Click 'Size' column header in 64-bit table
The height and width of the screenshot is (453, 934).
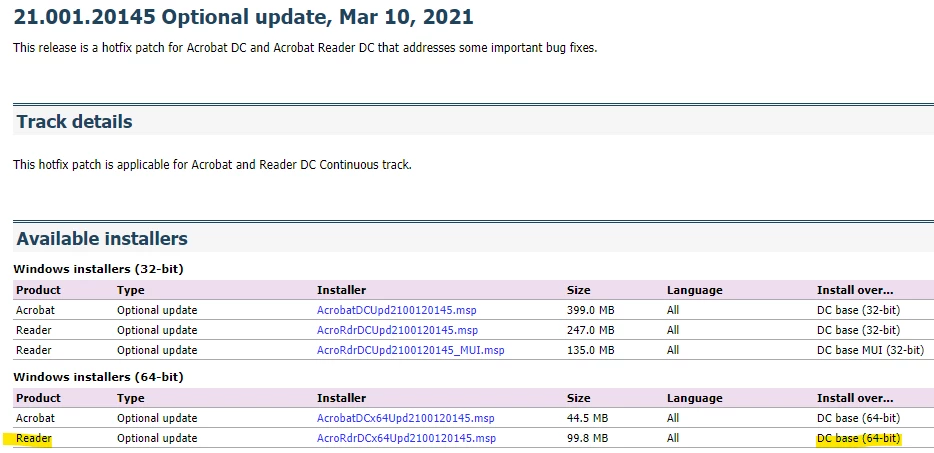point(578,398)
